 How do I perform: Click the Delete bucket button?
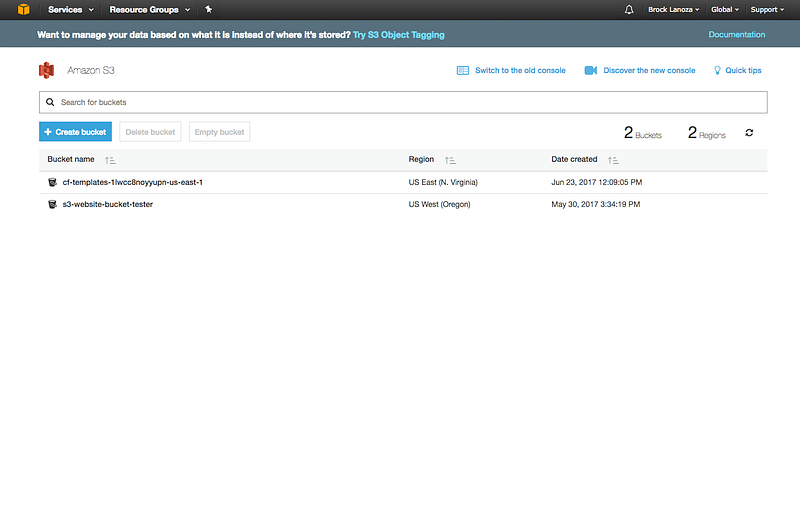[150, 132]
